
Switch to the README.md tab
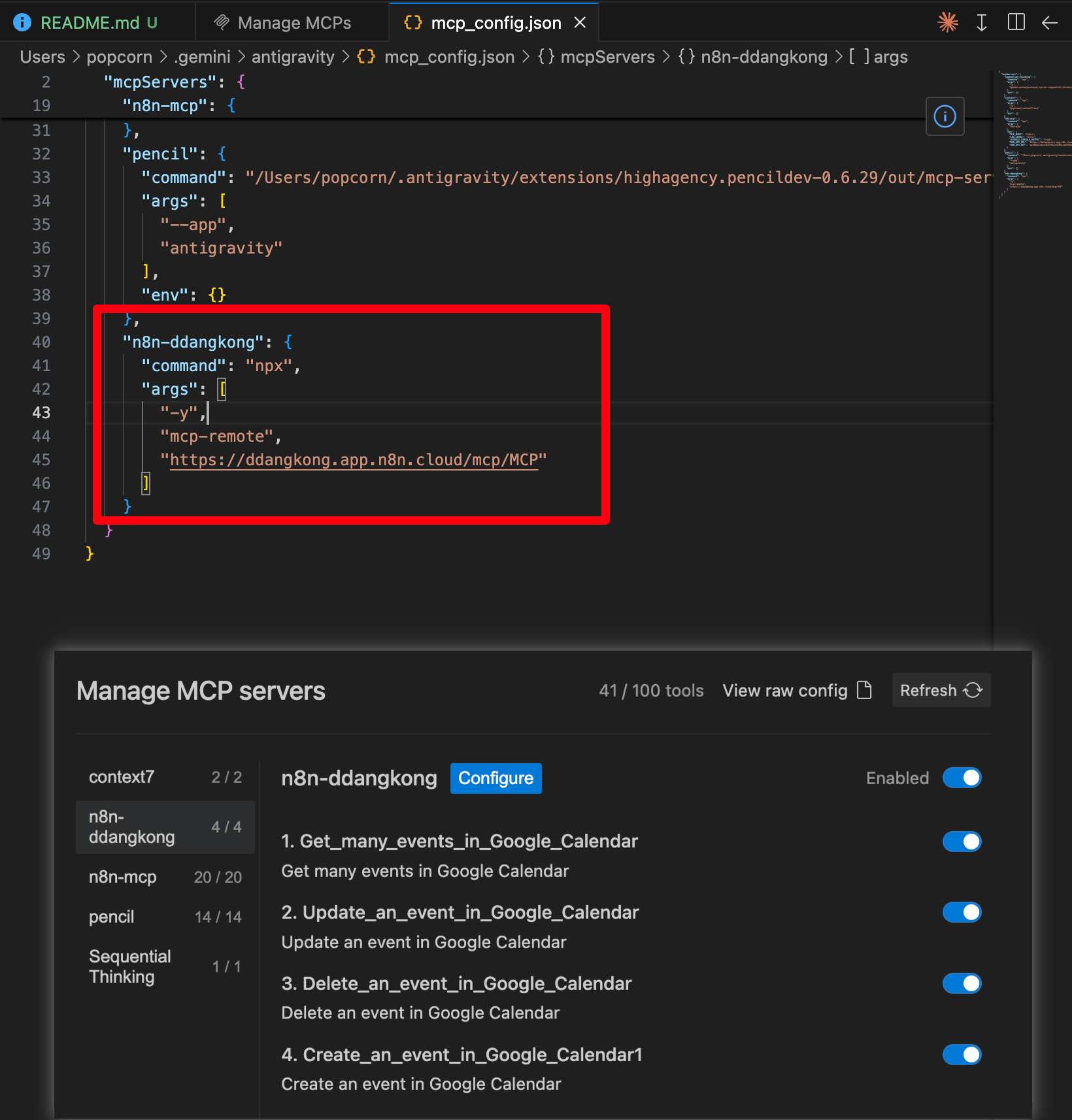tap(90, 23)
